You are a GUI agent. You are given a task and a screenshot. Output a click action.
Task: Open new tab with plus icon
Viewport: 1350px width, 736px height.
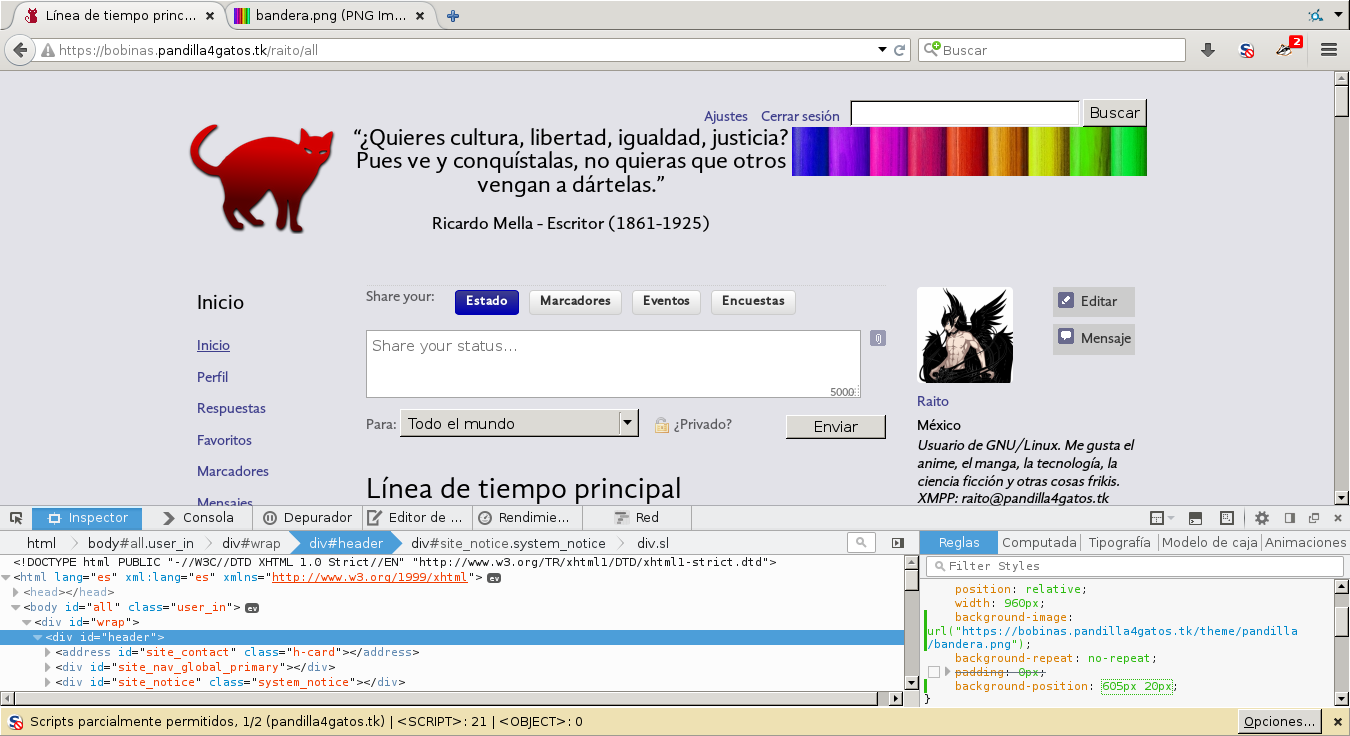[453, 16]
